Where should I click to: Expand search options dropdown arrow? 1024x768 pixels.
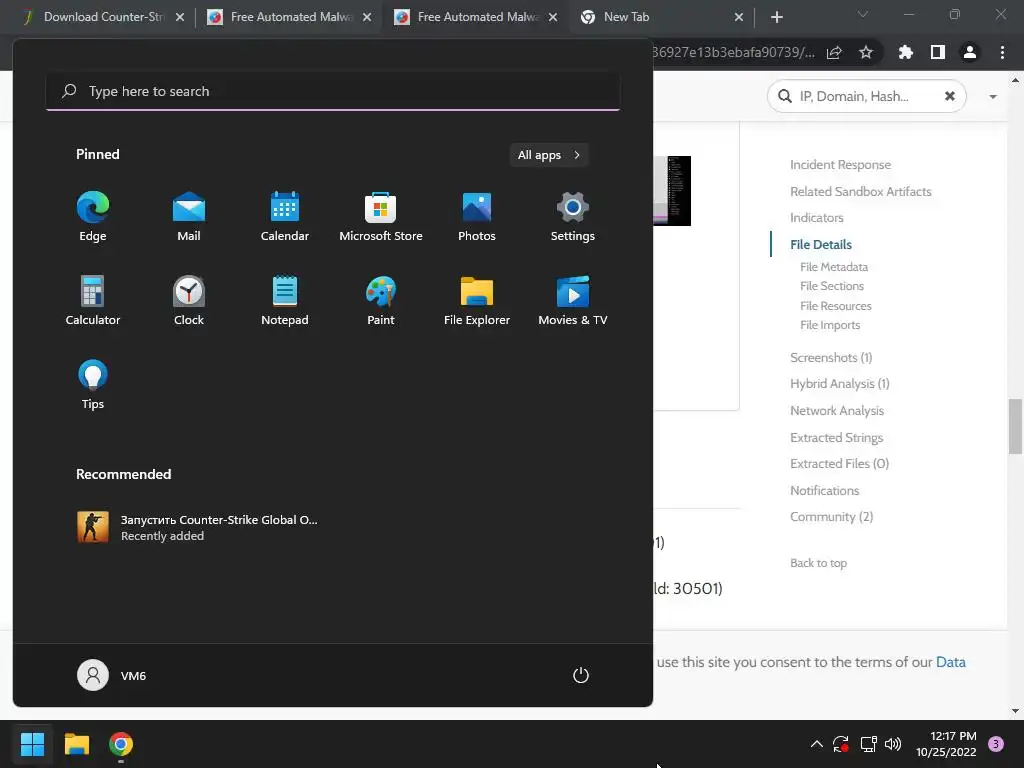(993, 97)
